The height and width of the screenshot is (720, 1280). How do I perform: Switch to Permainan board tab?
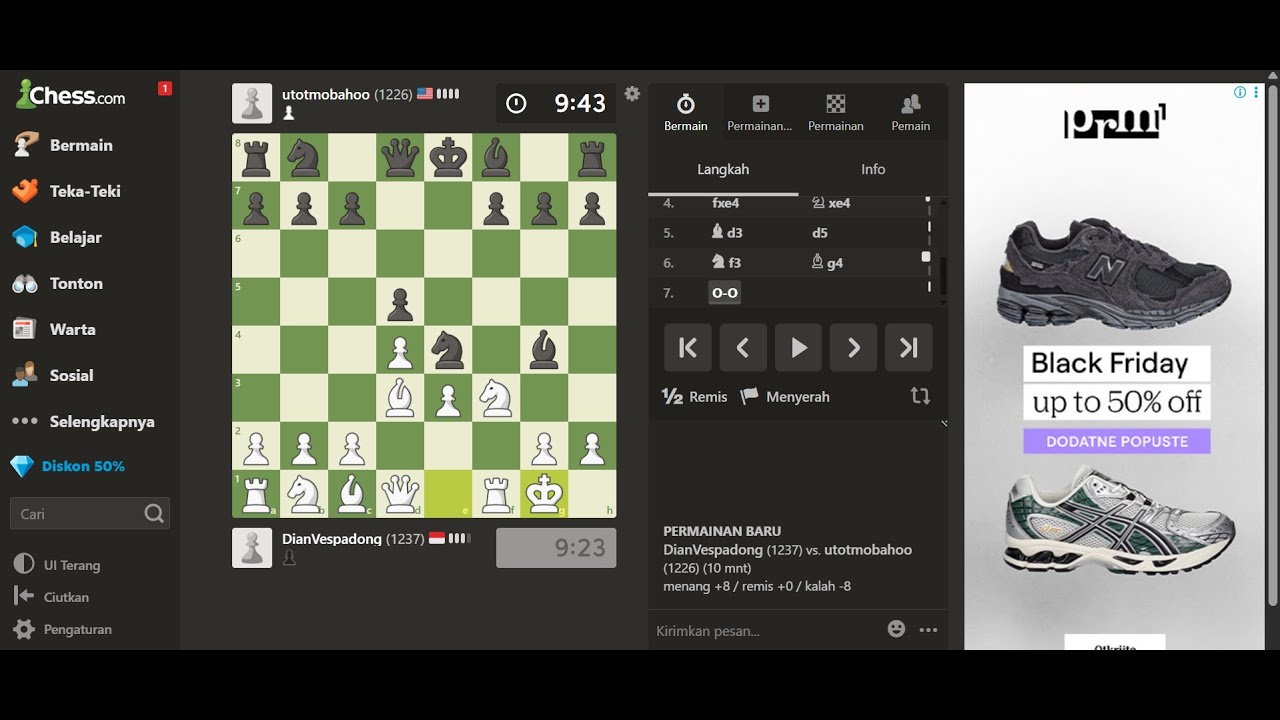pos(836,113)
